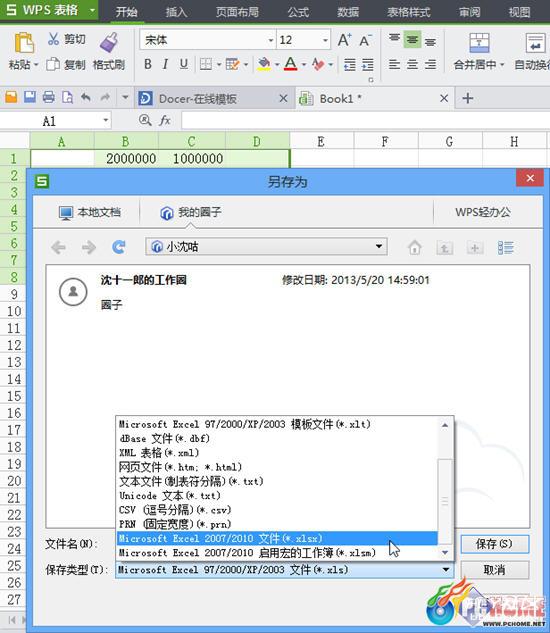Click the Cut scissors icon
This screenshot has width=550, height=633.
53,39
